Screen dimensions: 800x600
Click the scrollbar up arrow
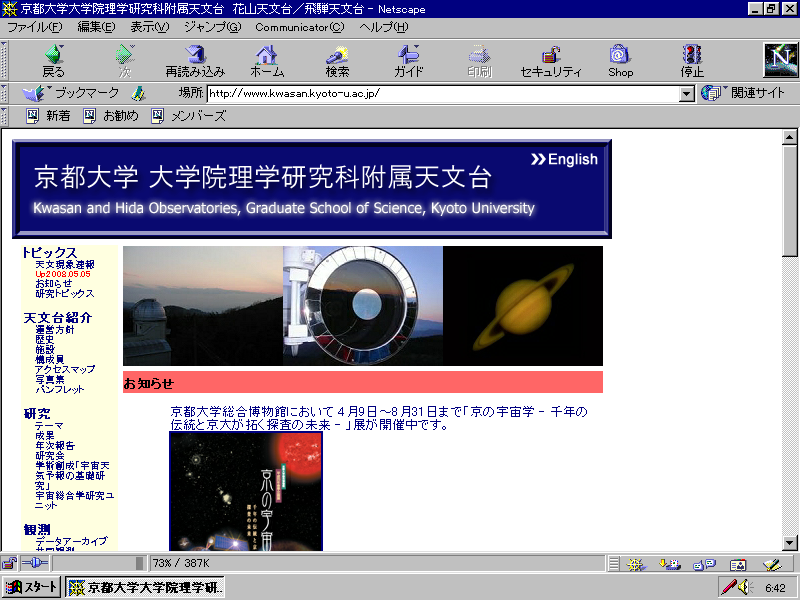(x=790, y=137)
